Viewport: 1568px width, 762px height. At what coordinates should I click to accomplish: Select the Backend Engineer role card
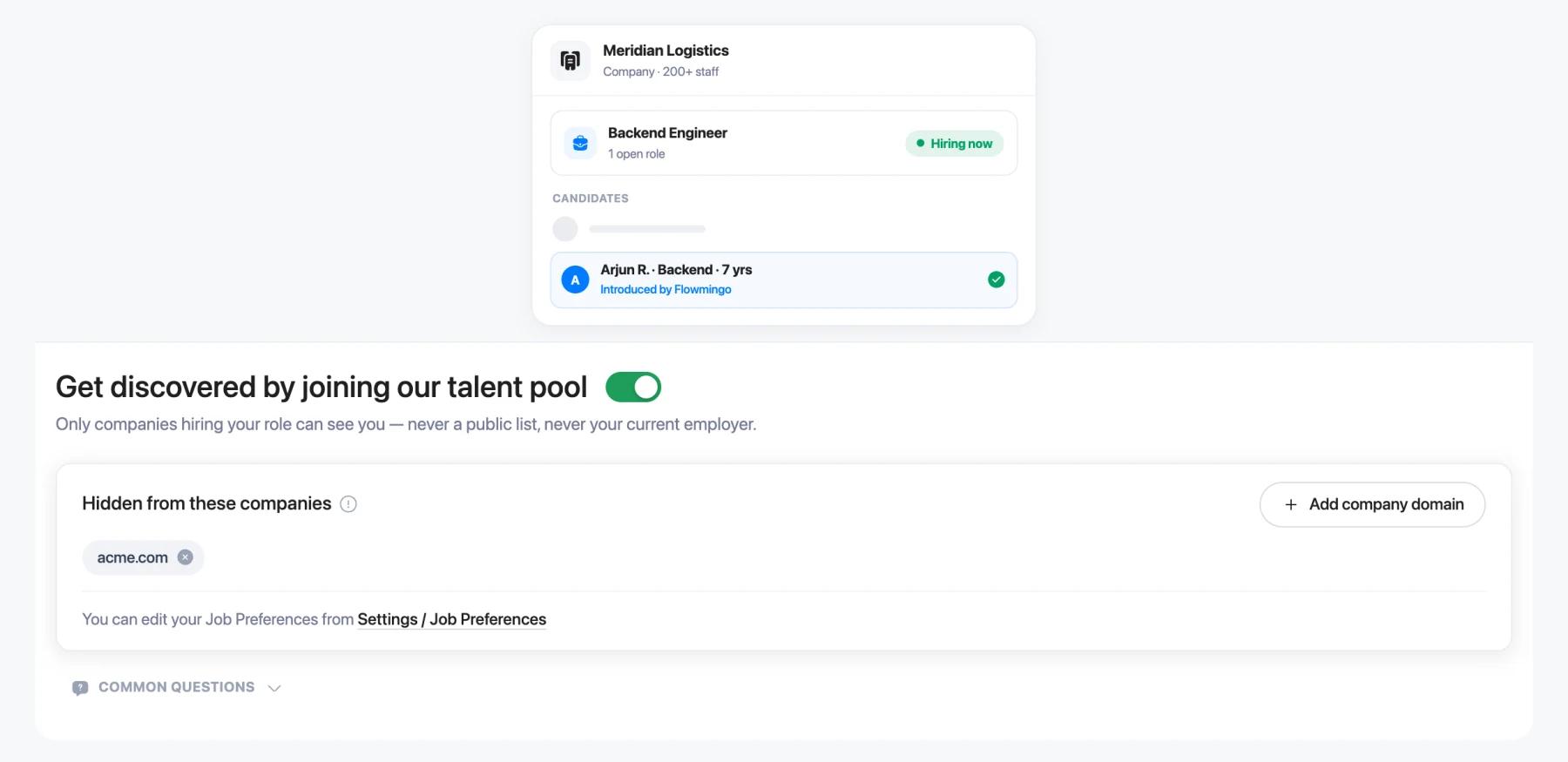point(784,143)
